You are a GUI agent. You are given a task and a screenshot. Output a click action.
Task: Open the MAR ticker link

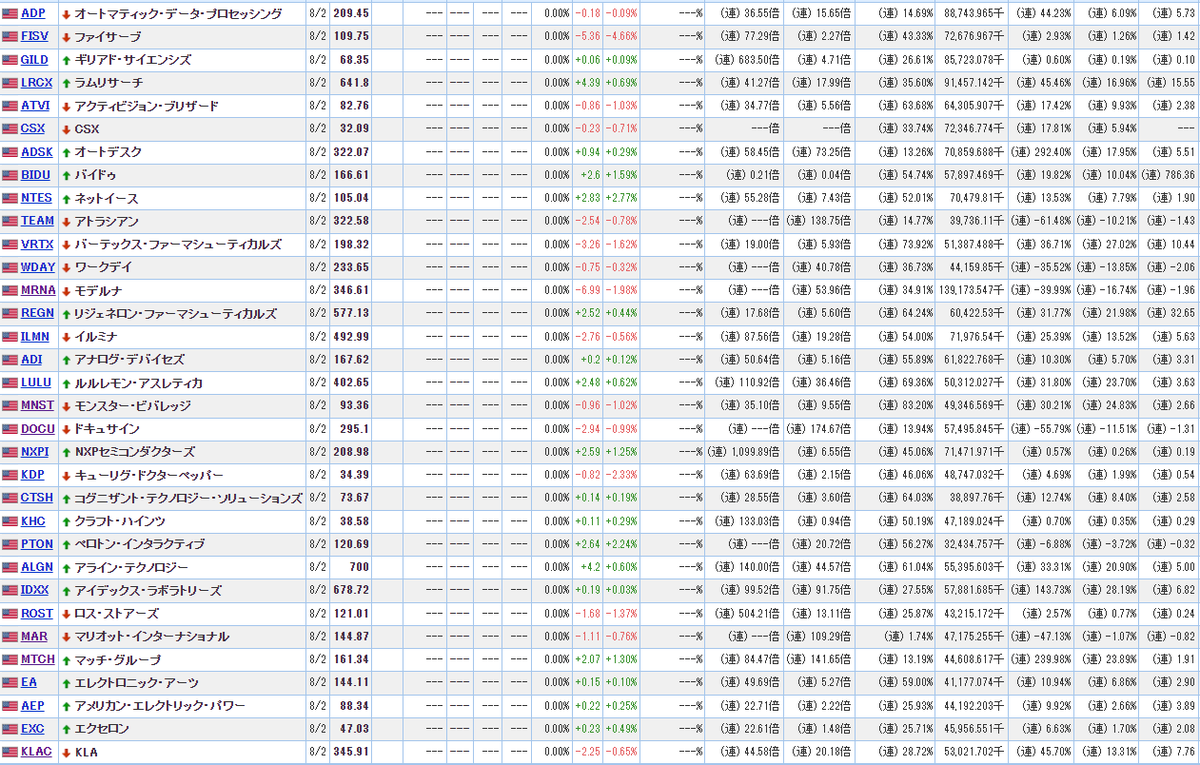(34, 636)
